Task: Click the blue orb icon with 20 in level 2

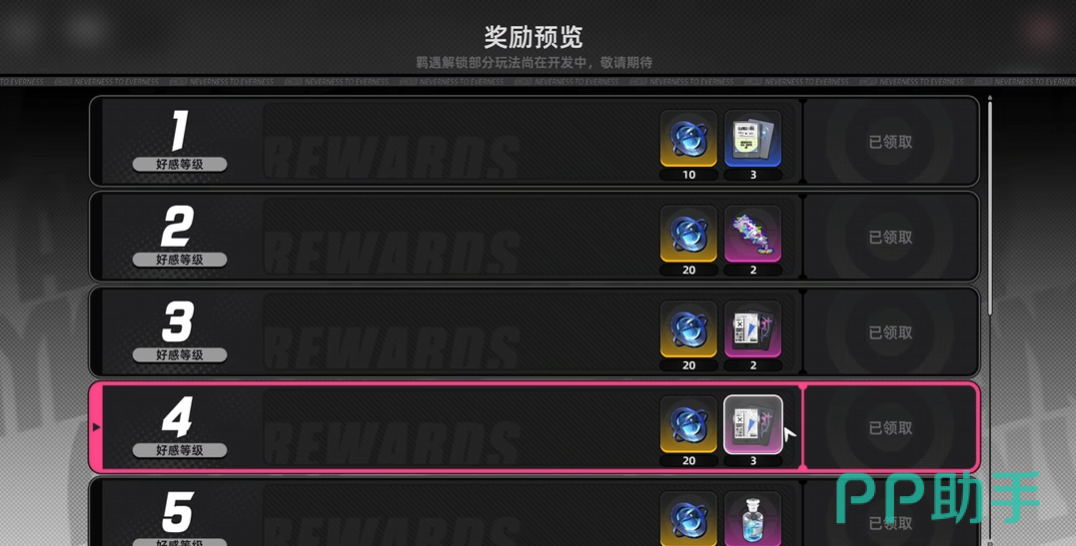Action: [x=688, y=234]
